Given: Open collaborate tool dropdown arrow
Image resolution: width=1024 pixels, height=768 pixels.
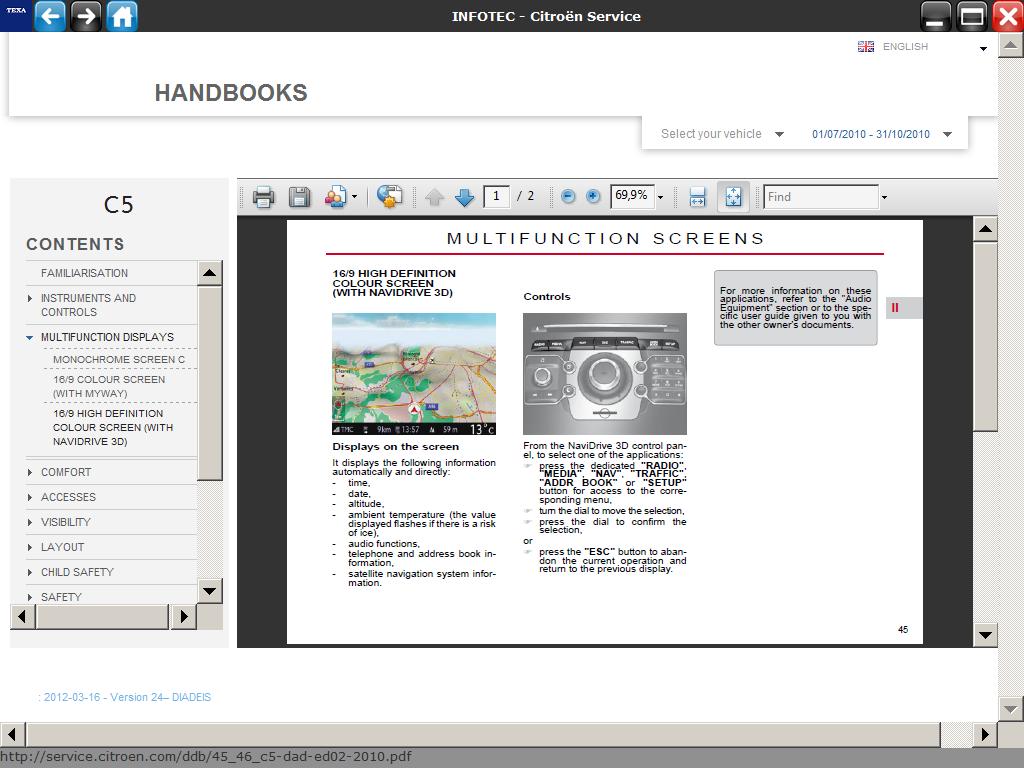Looking at the screenshot, I should pyautogui.click(x=355, y=197).
